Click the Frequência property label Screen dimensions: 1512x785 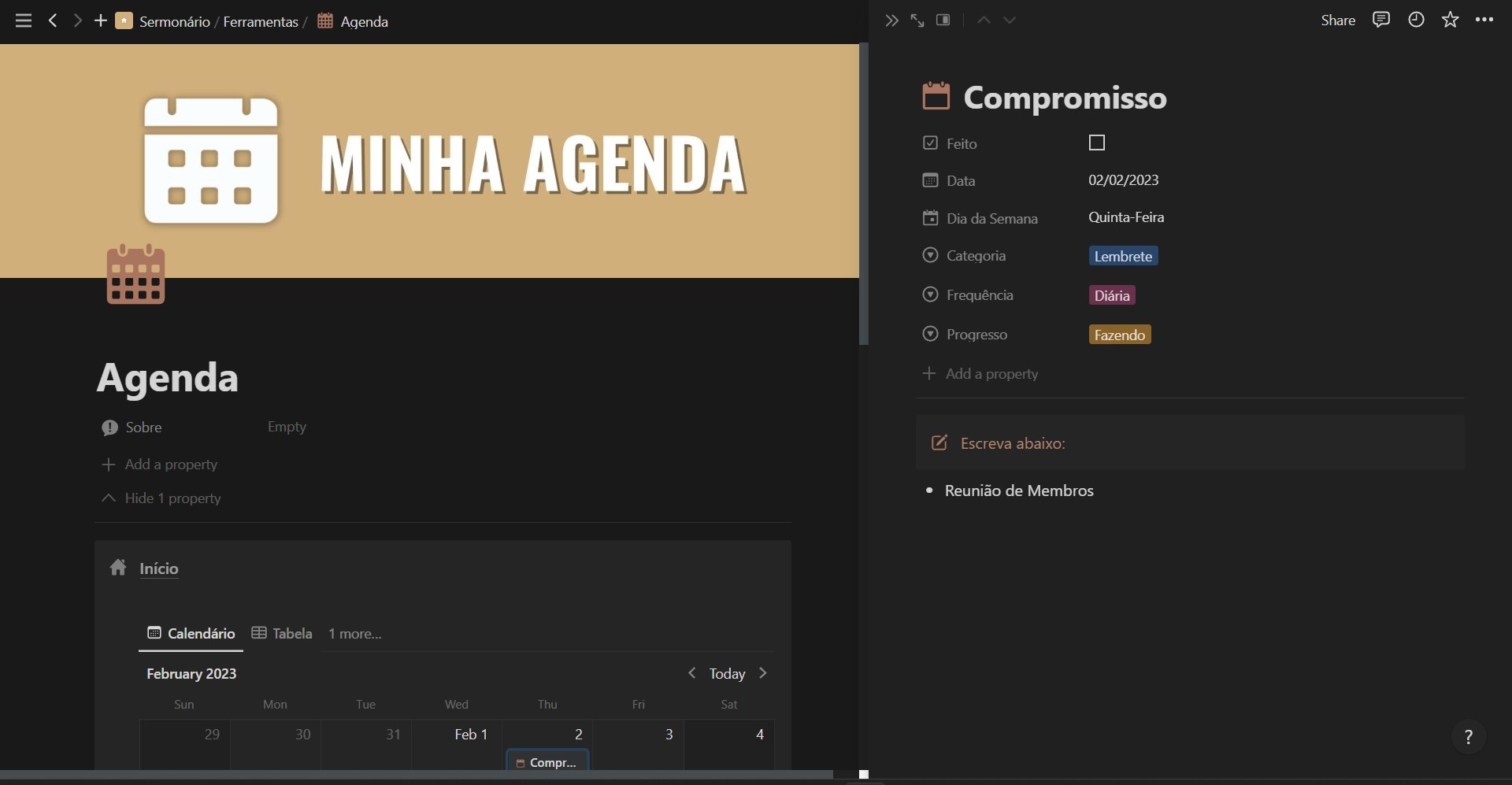980,295
